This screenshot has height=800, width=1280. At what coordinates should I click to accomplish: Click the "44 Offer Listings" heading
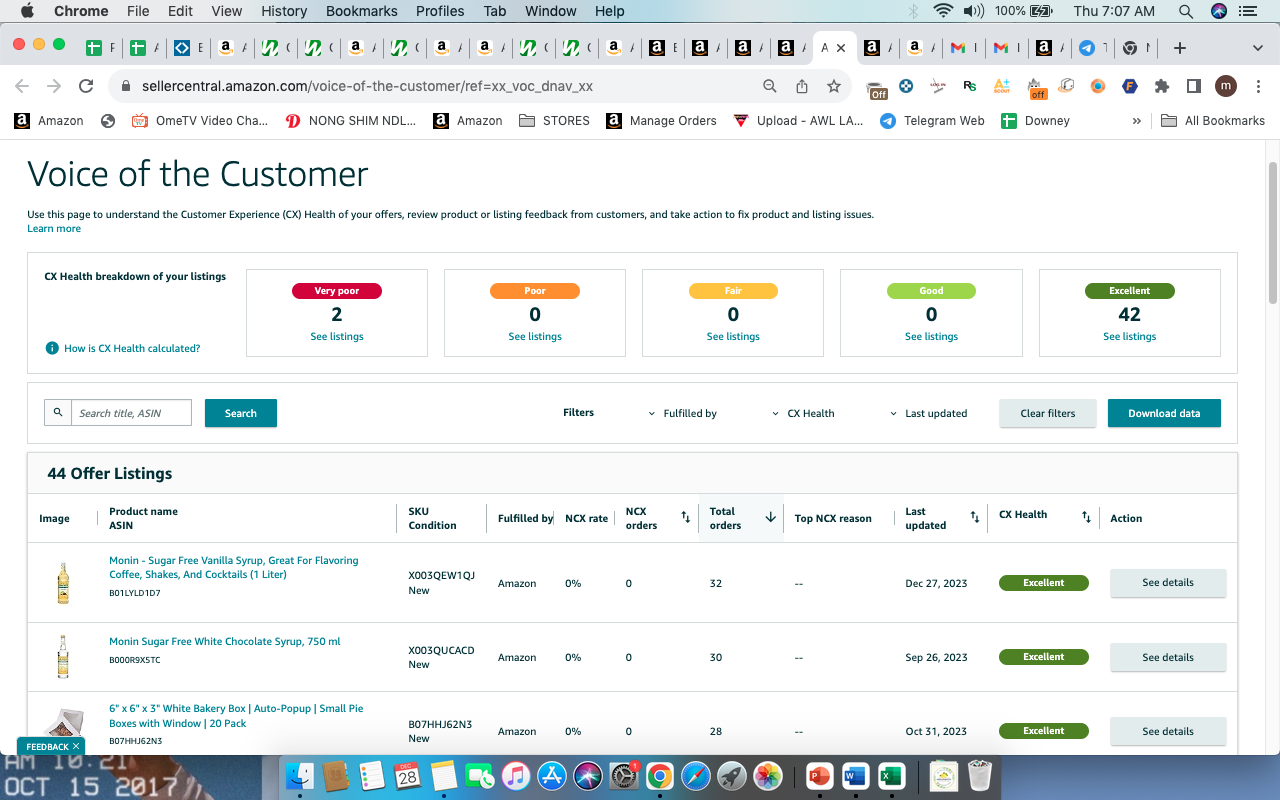click(110, 473)
